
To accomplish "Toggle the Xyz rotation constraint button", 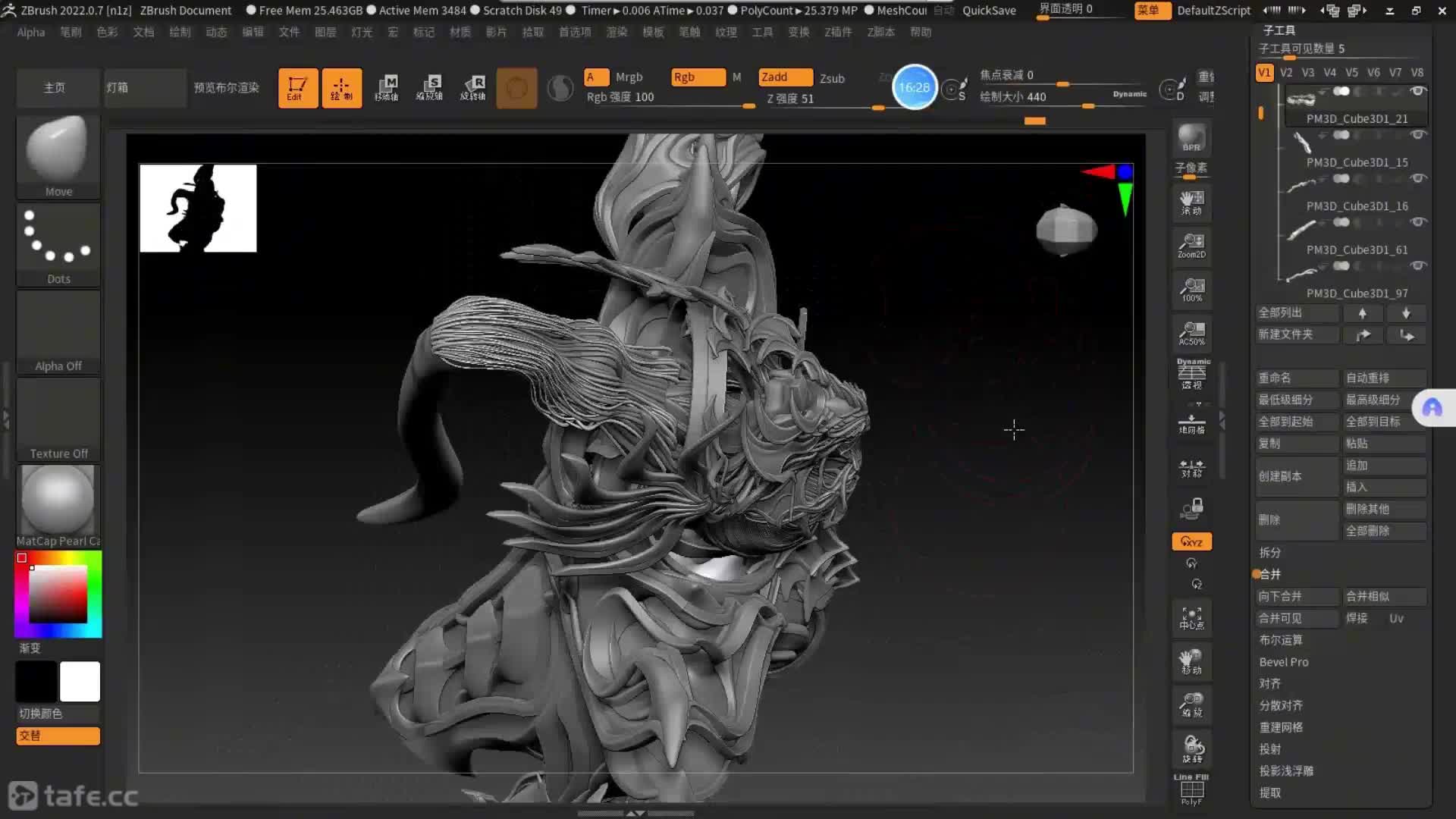I will [1191, 541].
